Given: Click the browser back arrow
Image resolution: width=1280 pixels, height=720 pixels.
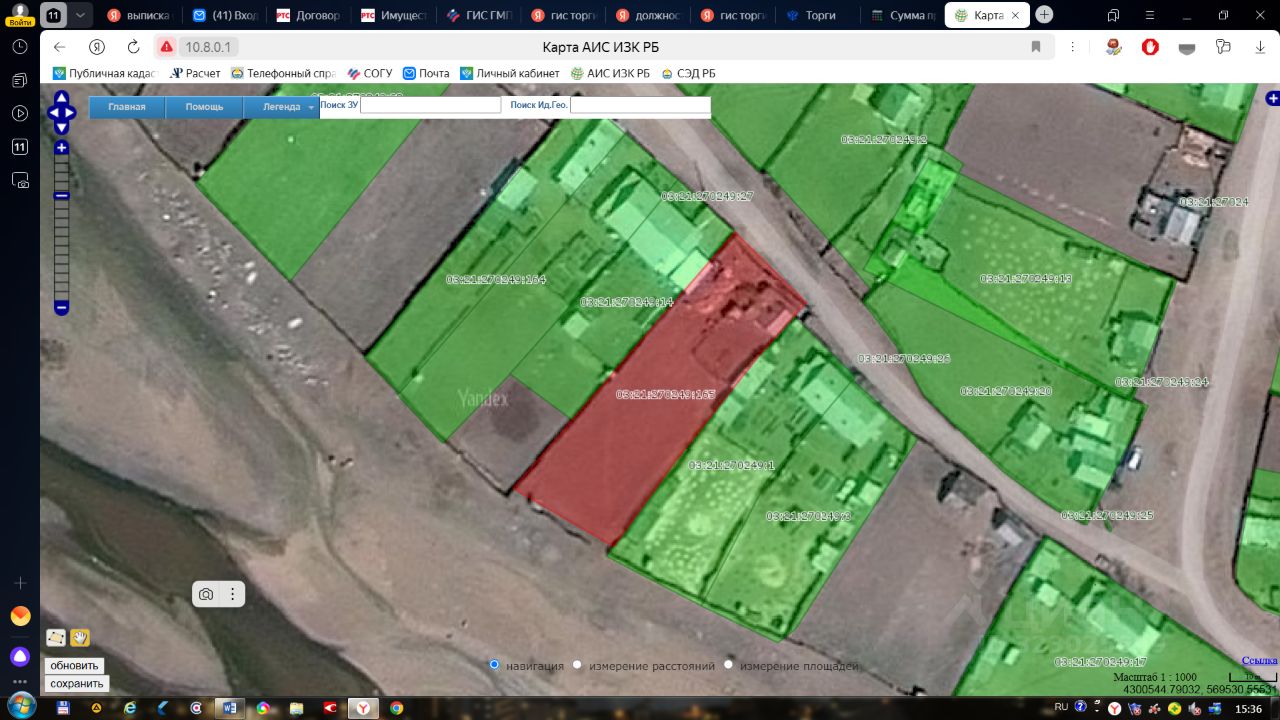Looking at the screenshot, I should (x=59, y=47).
